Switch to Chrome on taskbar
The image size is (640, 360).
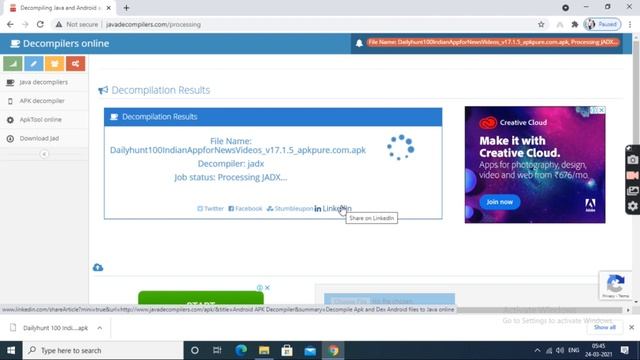(333, 351)
